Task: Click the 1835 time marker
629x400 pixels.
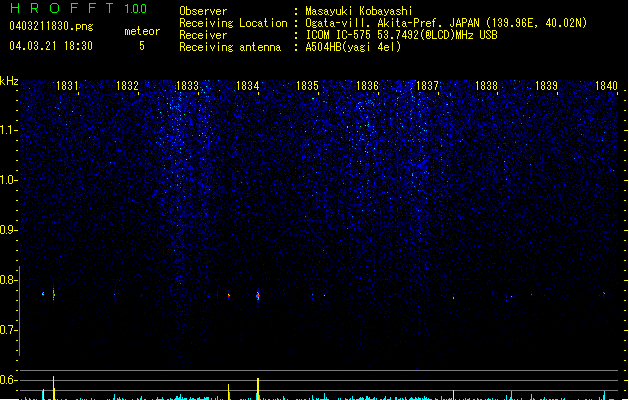Action: [307, 86]
